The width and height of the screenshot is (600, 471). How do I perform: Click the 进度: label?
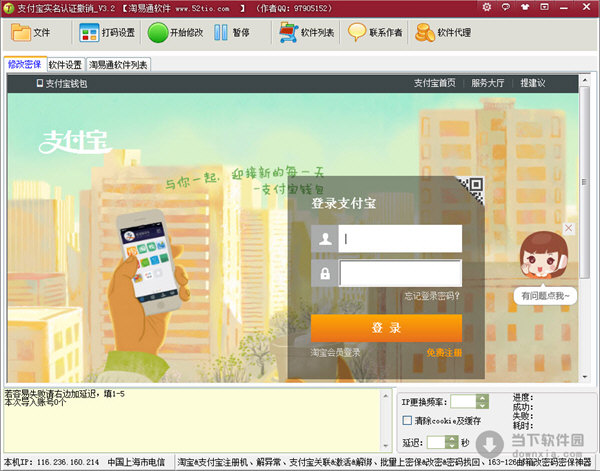click(523, 398)
